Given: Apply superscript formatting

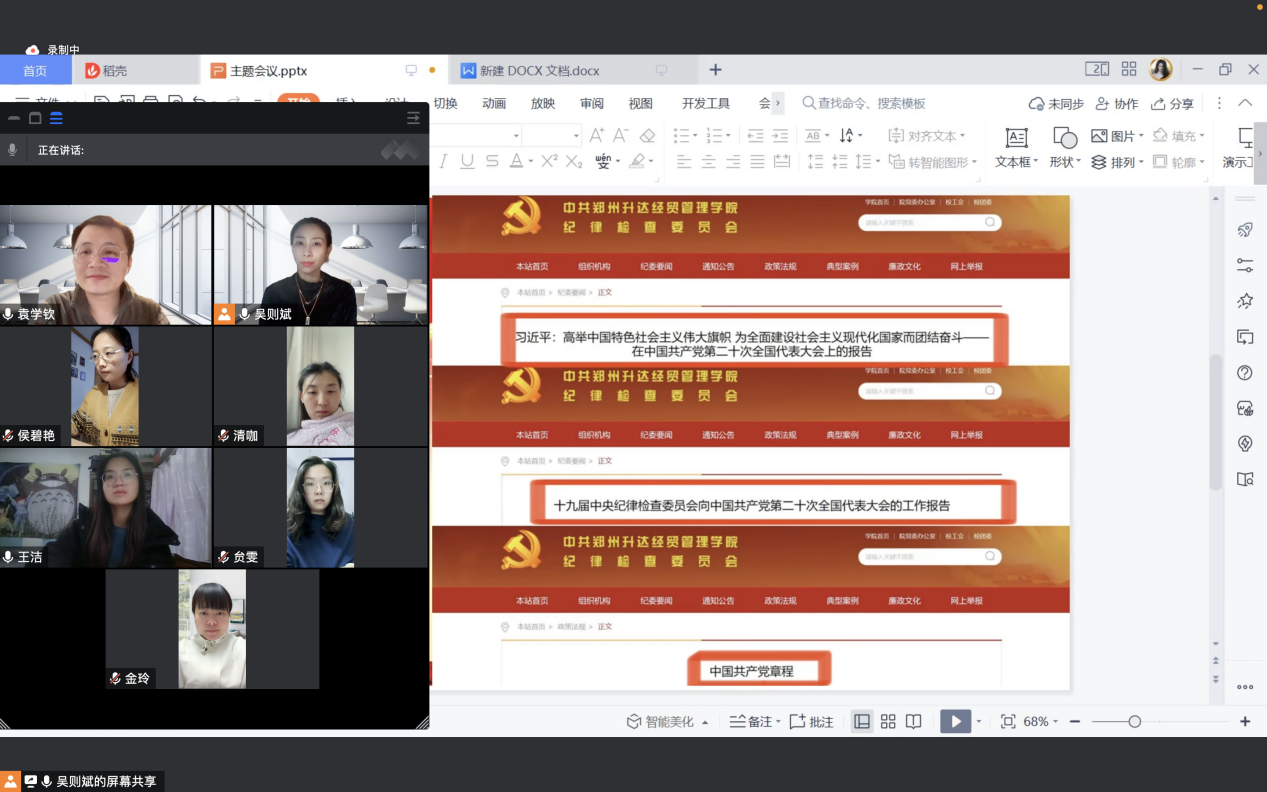Looking at the screenshot, I should coord(549,161).
